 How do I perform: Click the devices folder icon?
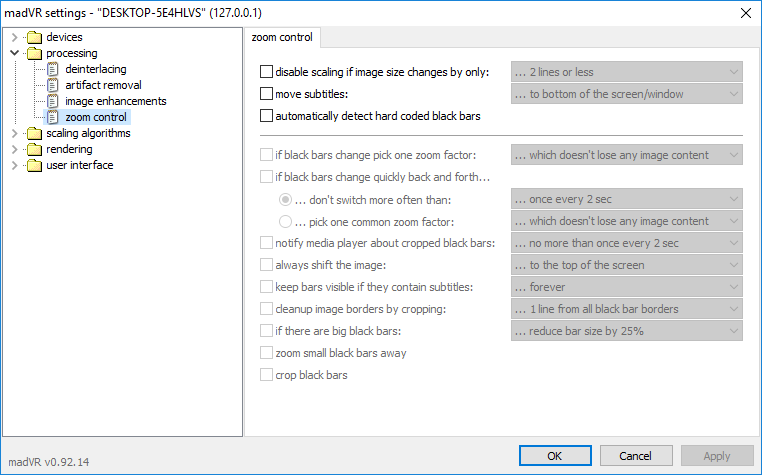point(34,37)
